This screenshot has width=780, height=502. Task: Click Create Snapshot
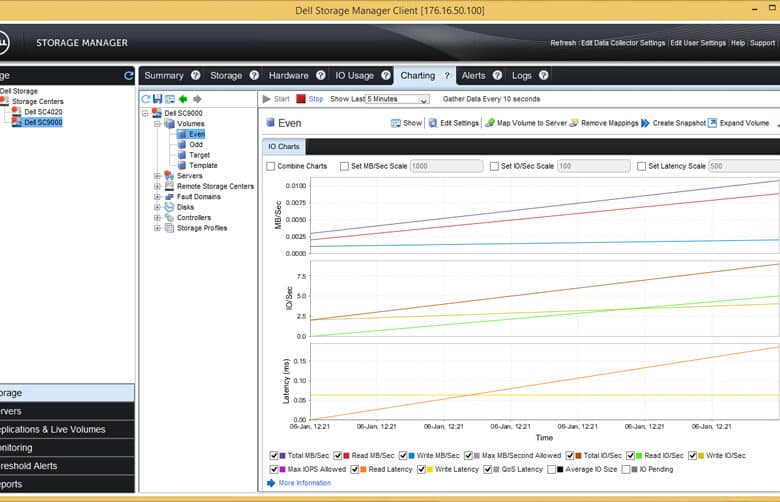tap(674, 123)
